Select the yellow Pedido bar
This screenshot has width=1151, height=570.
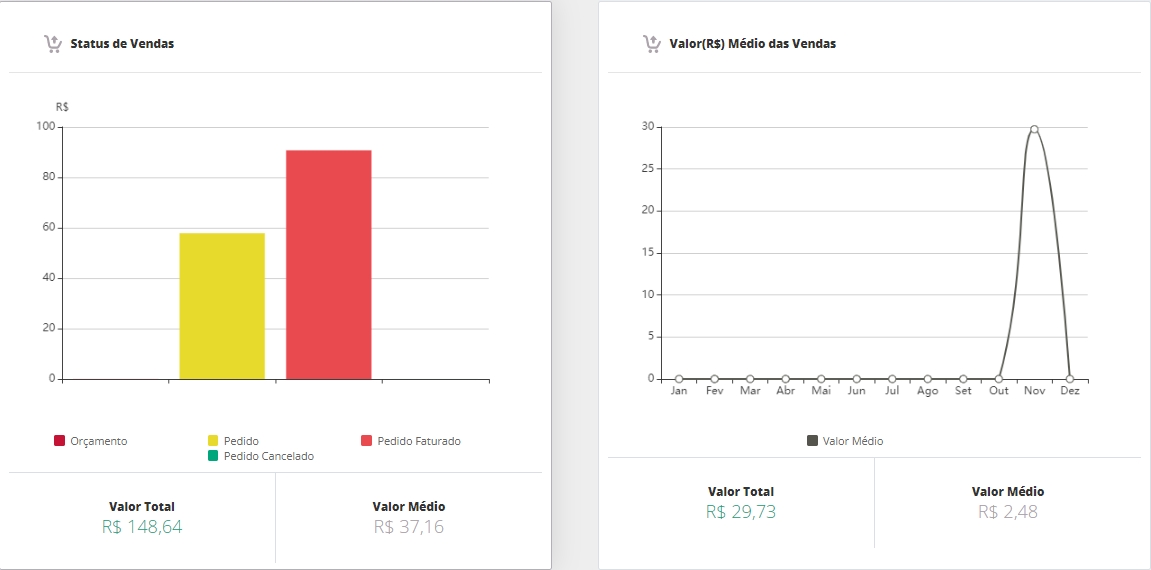pyautogui.click(x=222, y=306)
